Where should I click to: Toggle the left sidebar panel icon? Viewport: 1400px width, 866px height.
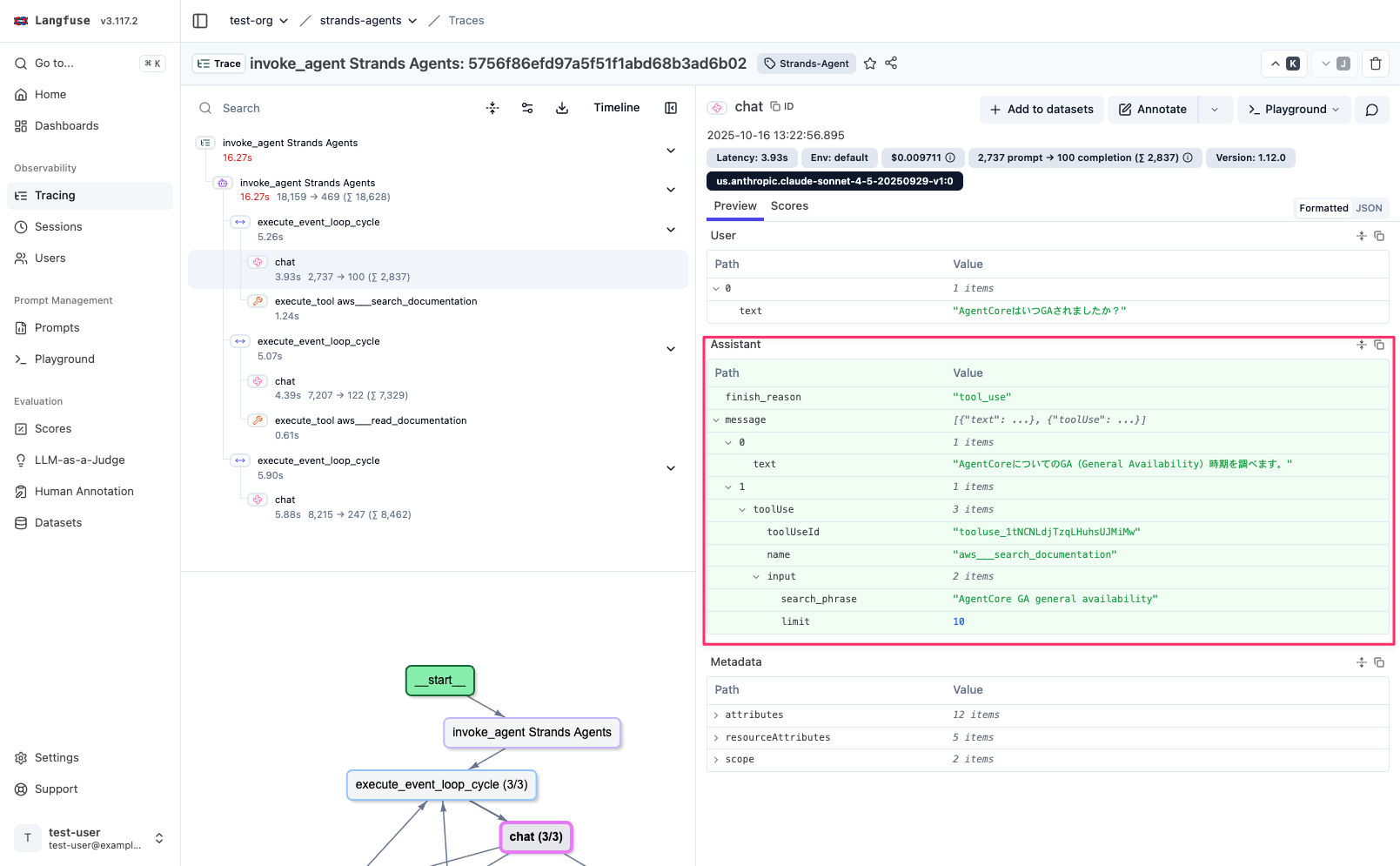pos(200,21)
